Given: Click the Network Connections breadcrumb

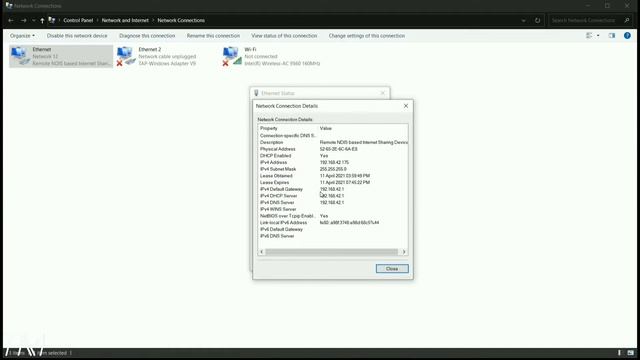Looking at the screenshot, I should click(181, 20).
